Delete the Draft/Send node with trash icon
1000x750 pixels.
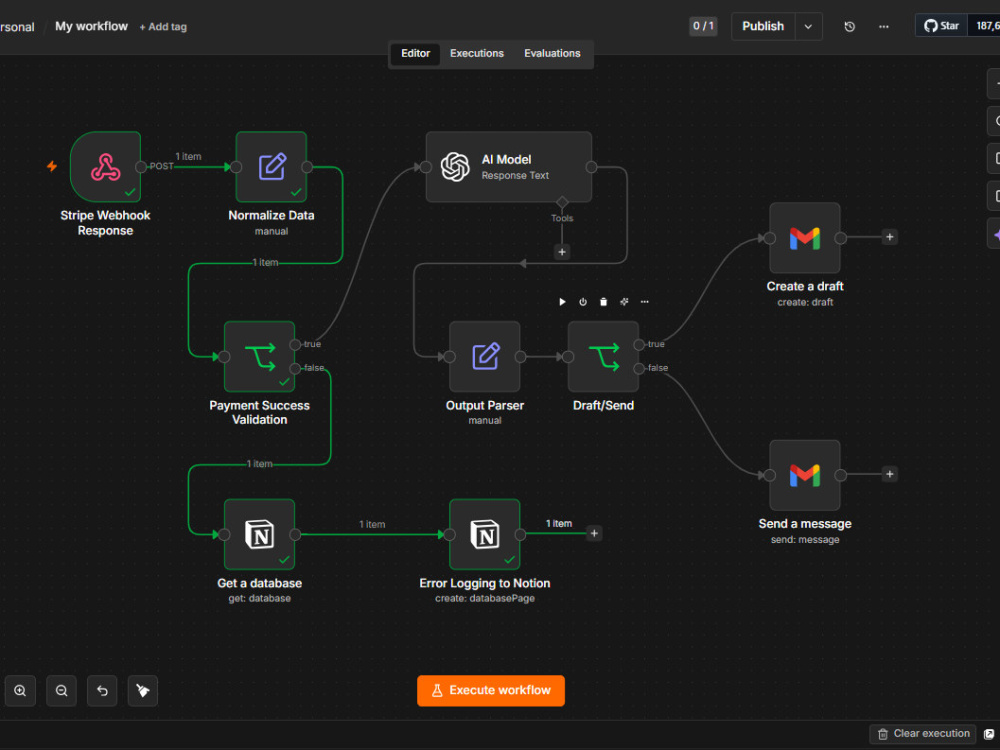(x=603, y=302)
